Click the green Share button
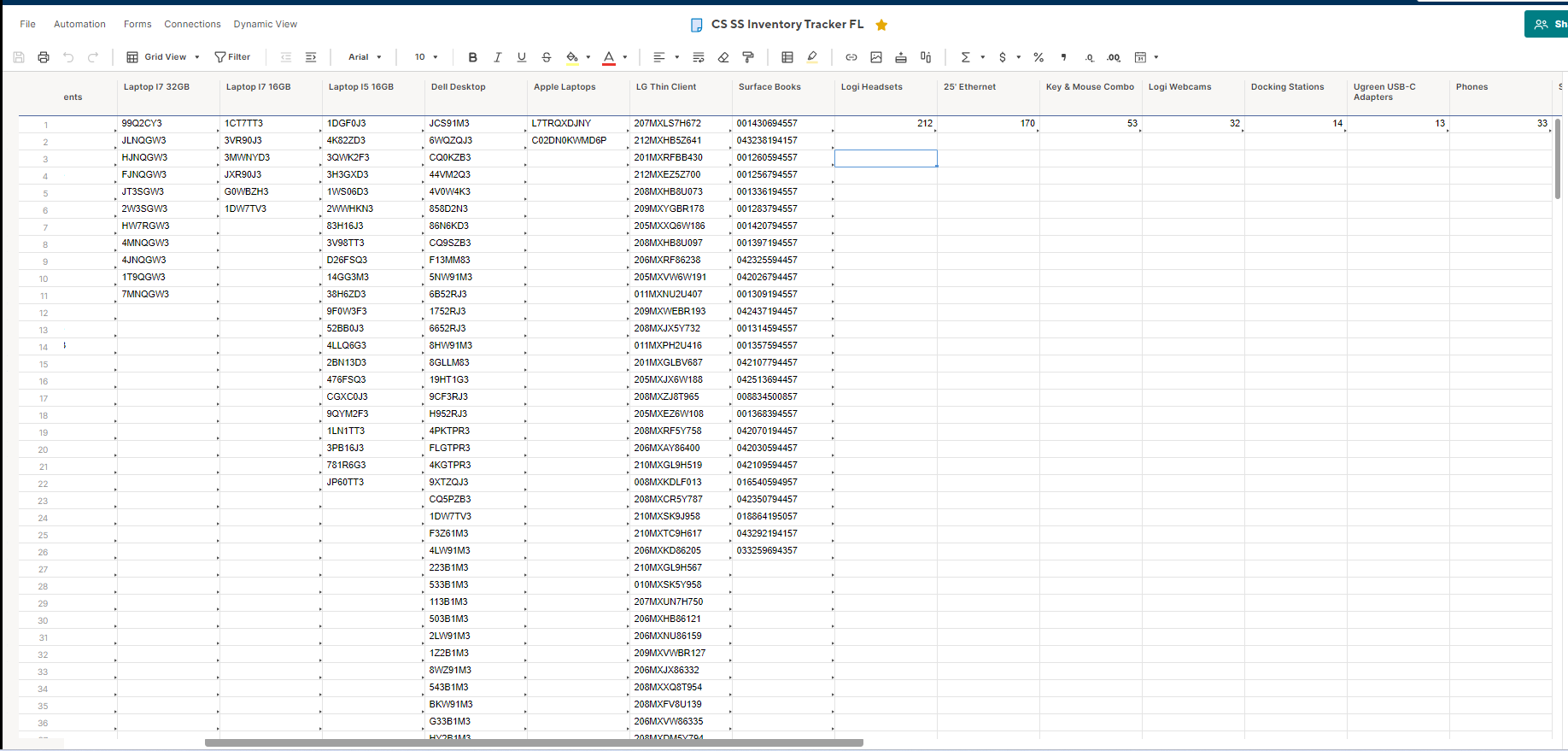Screen dimensions: 1568x751 [x=1547, y=24]
